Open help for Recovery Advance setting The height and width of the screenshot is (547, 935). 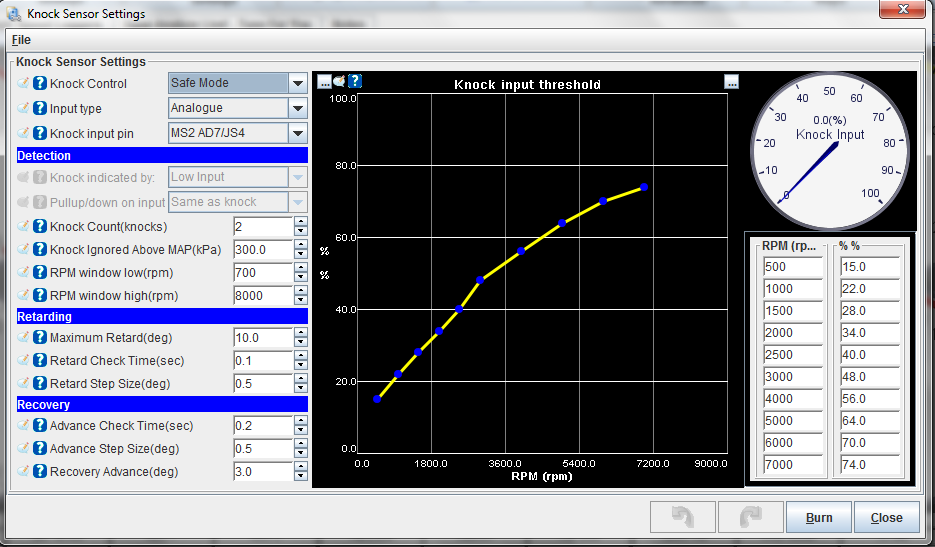pyautogui.click(x=40, y=472)
